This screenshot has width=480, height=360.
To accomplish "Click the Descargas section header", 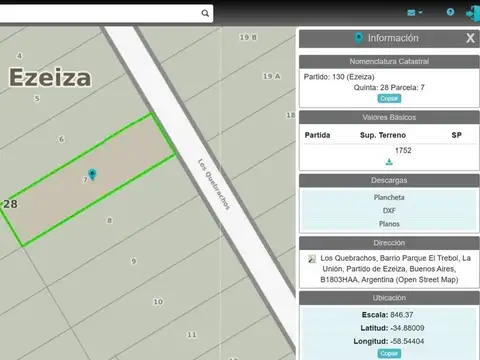I will pyautogui.click(x=389, y=180).
